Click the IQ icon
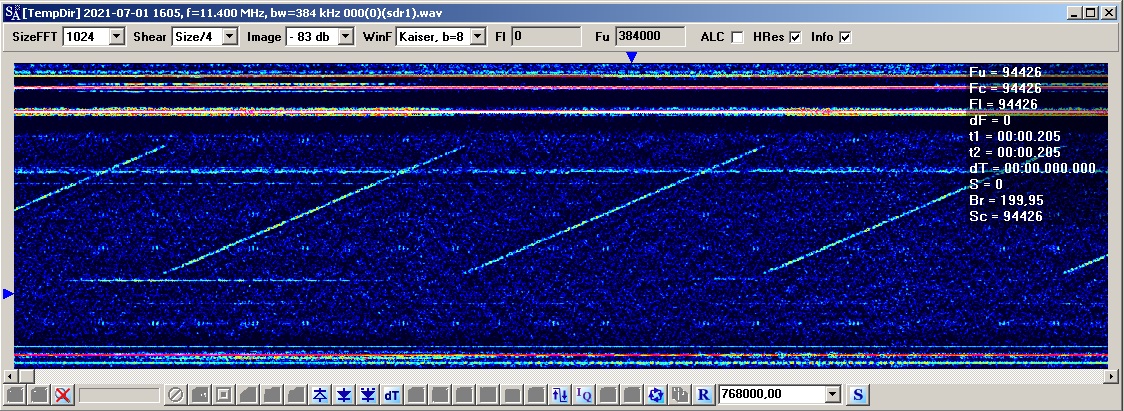The height and width of the screenshot is (411, 1124). [584, 395]
